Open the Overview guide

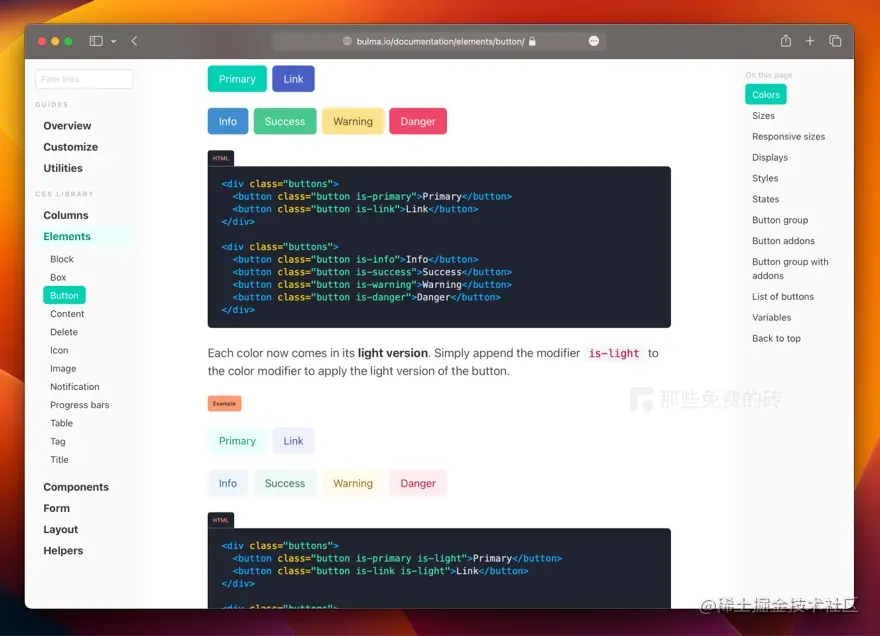[x=67, y=126]
